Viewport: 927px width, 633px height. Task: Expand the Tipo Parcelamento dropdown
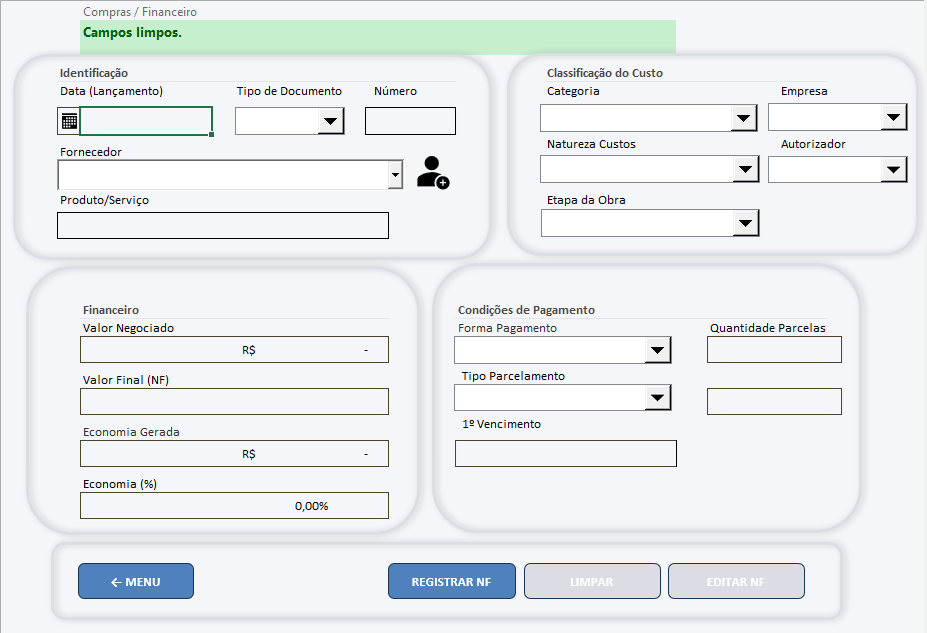657,397
